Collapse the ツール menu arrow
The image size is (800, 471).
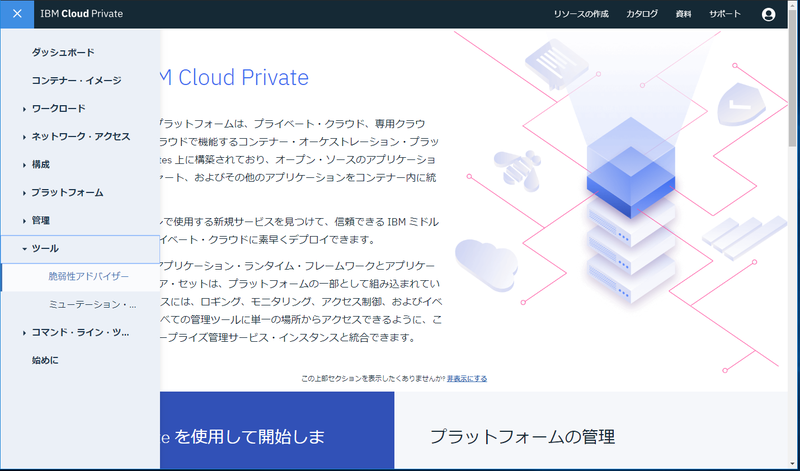24,249
